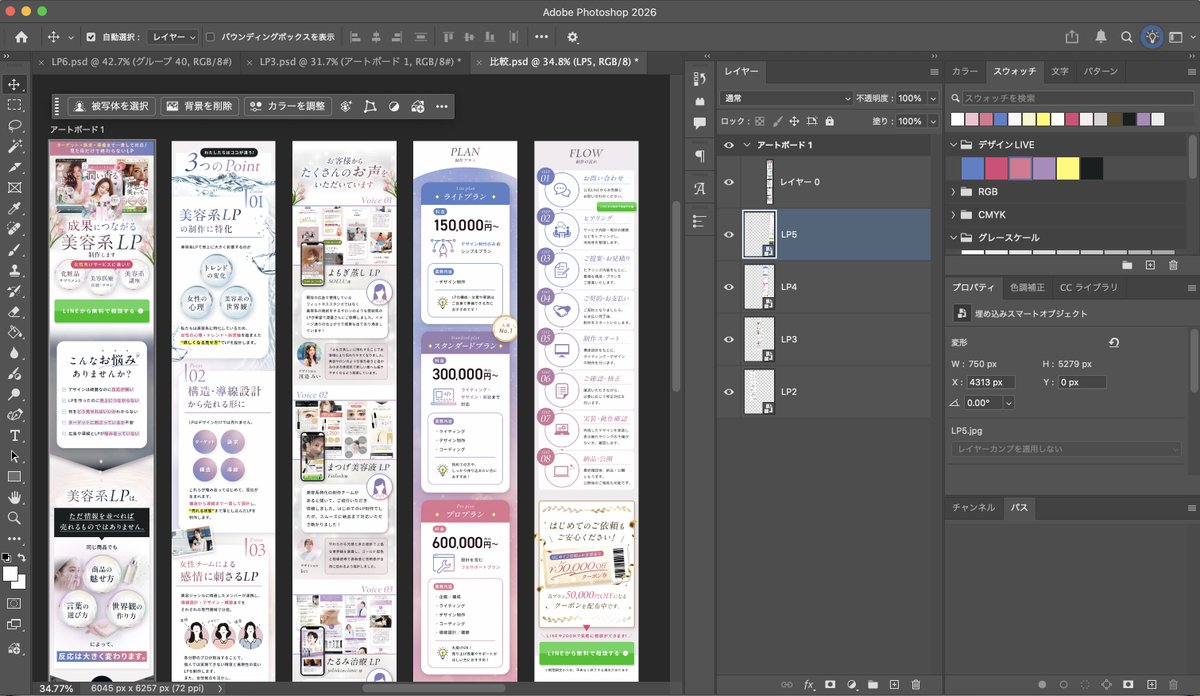The height and width of the screenshot is (696, 1200).
Task: Select the Eyedropper tool
Action: click(x=15, y=209)
